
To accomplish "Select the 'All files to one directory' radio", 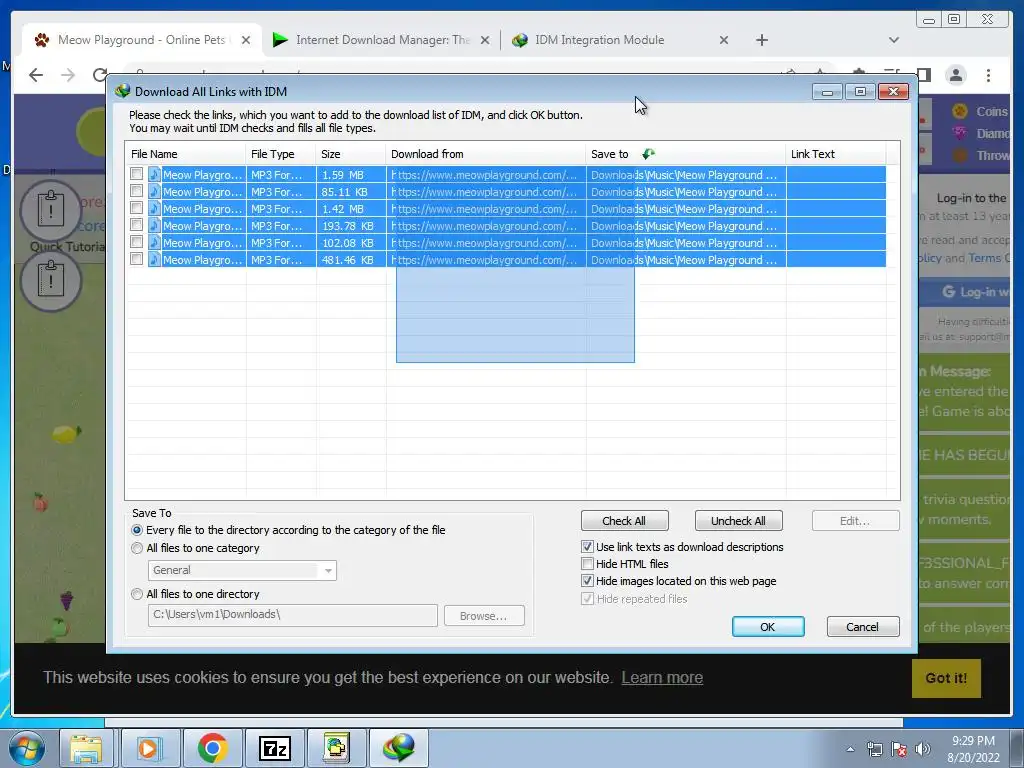I will pos(136,594).
